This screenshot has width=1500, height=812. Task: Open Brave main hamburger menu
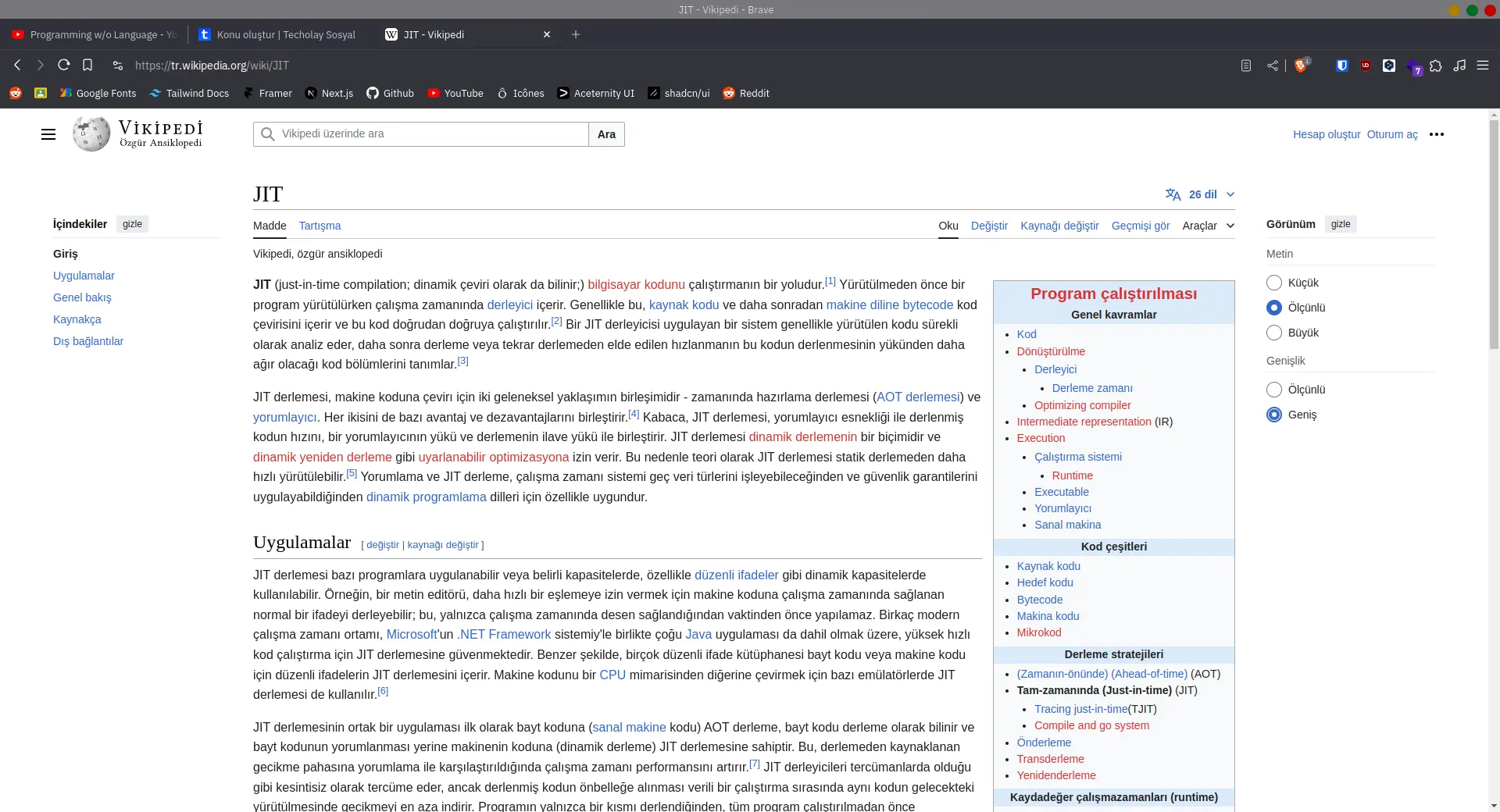coord(1483,66)
